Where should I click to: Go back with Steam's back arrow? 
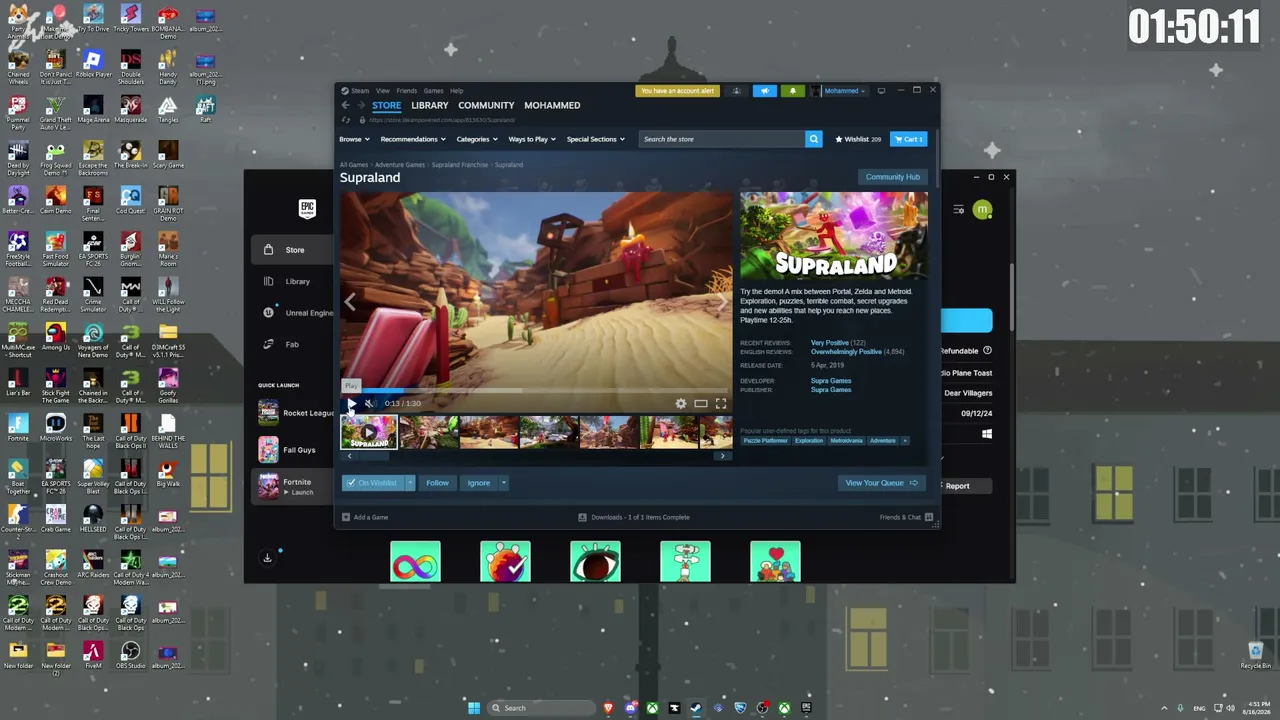[345, 105]
